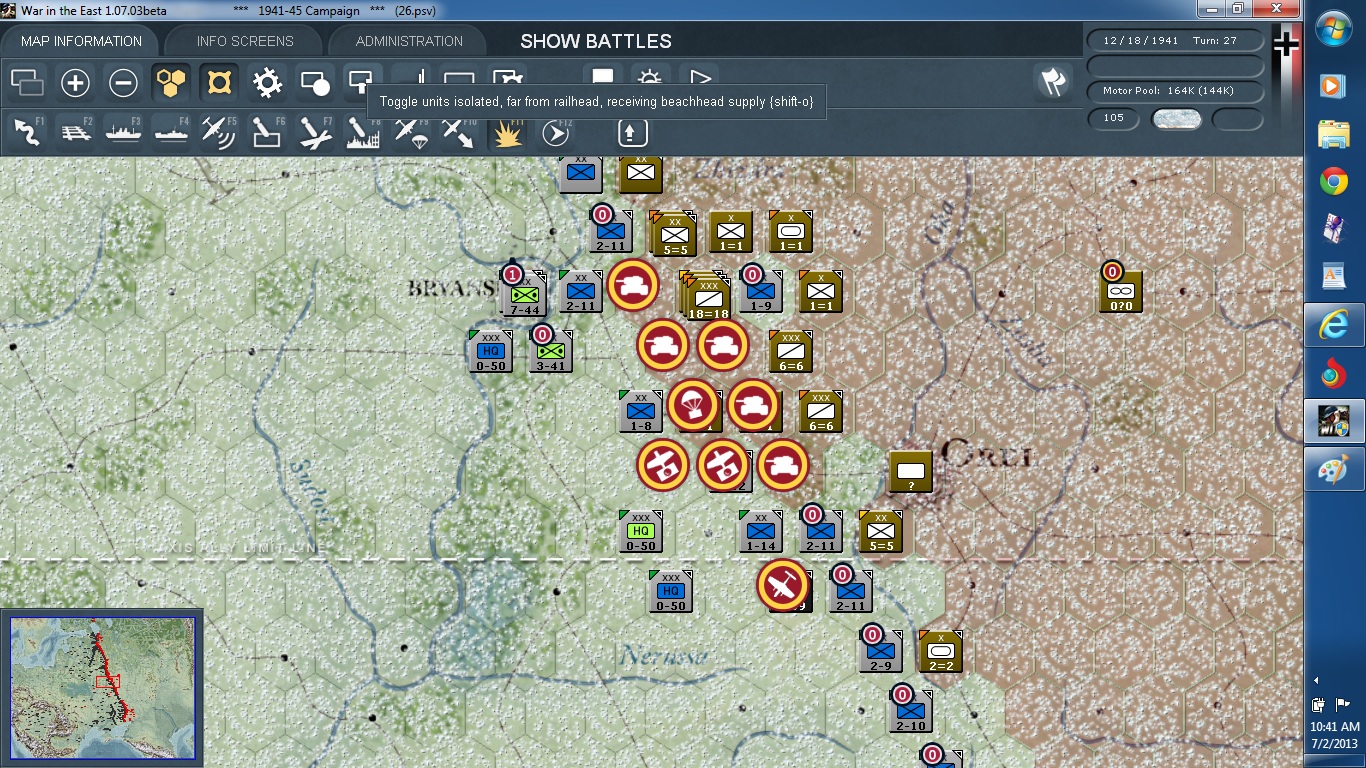Select the 2-10 infantry unit counter
Screen dimensions: 1366x768
click(x=910, y=711)
